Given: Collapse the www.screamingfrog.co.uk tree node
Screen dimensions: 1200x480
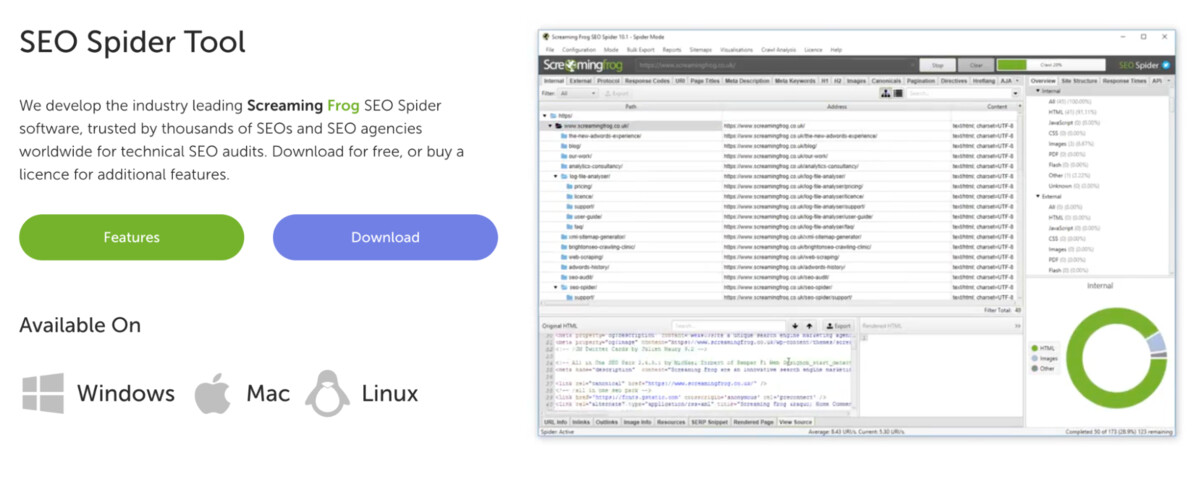Looking at the screenshot, I should pyautogui.click(x=550, y=125).
